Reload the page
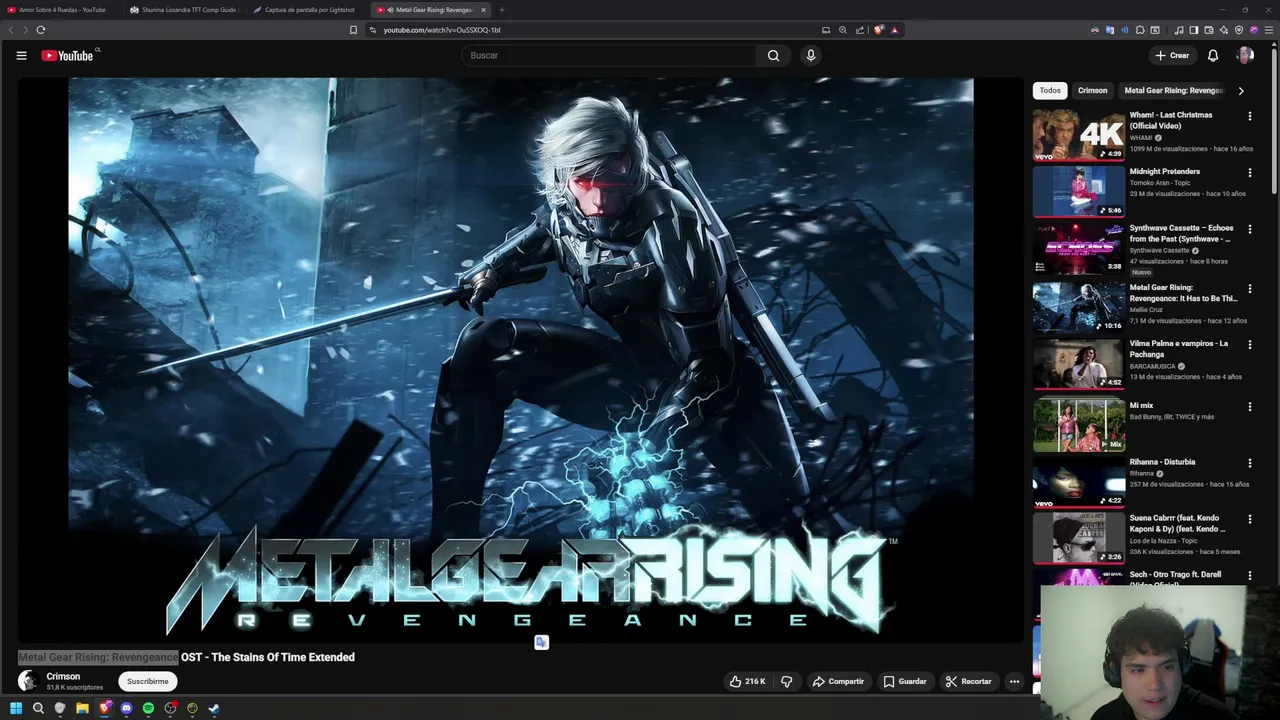 pyautogui.click(x=41, y=30)
